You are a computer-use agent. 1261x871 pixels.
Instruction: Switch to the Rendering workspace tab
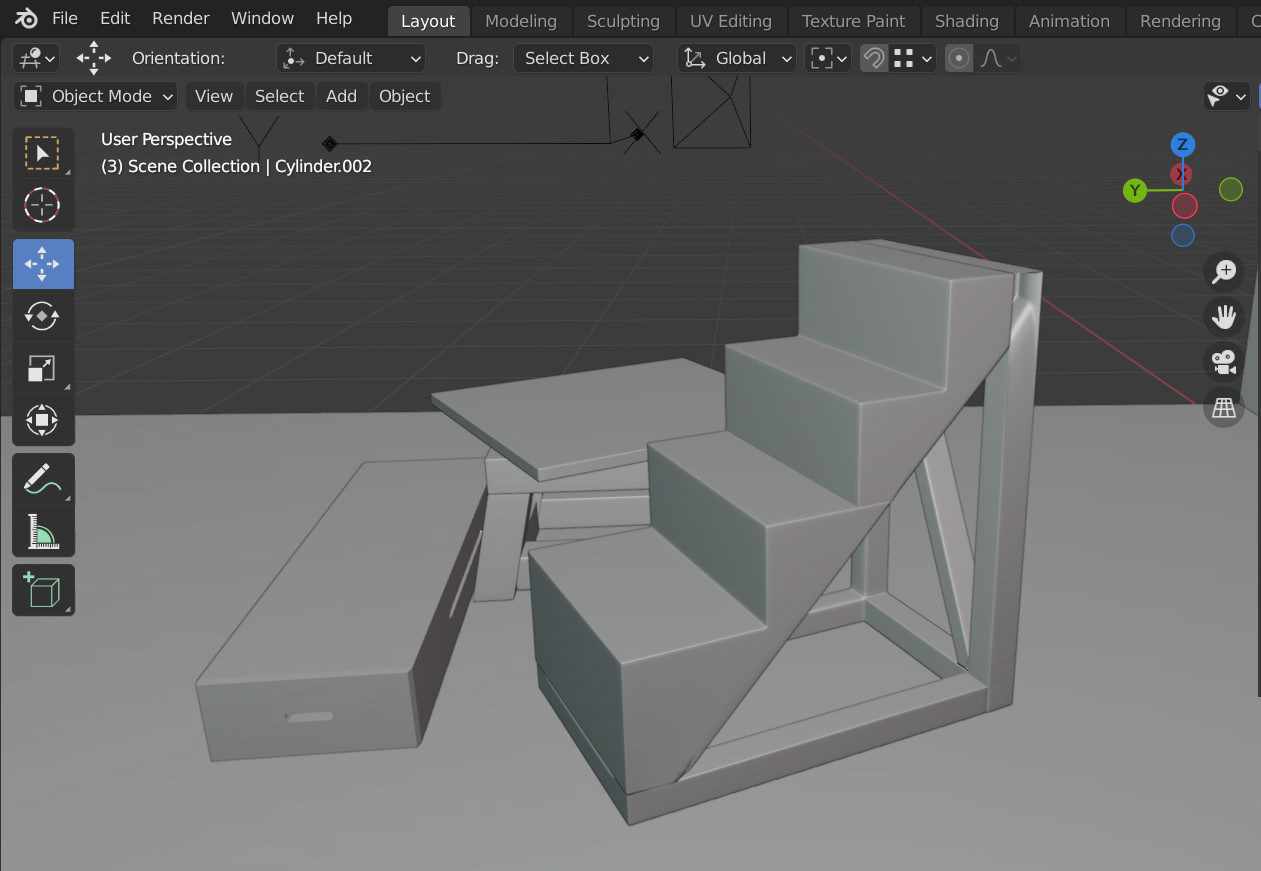(1180, 21)
